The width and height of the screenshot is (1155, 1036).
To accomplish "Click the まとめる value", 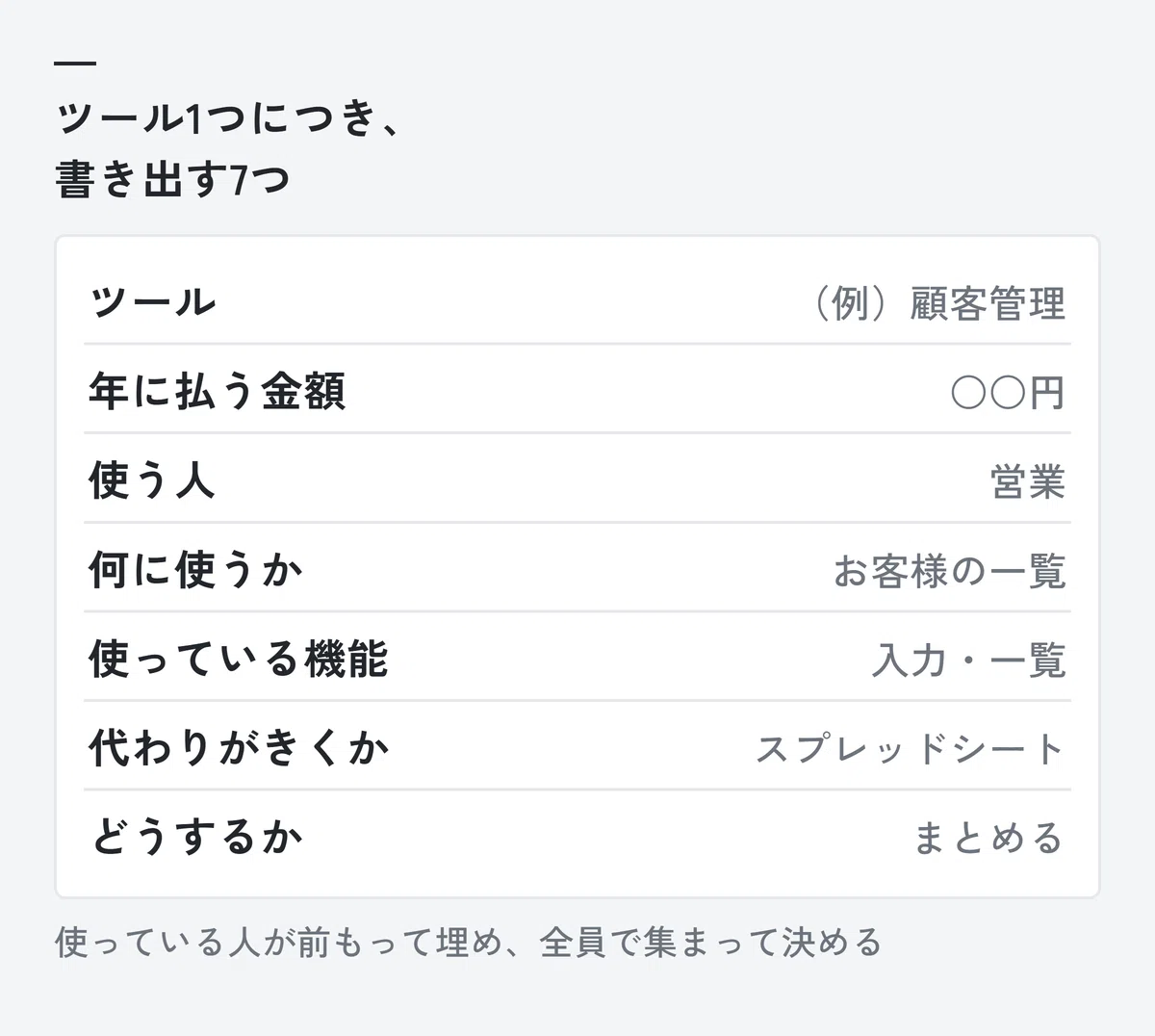I will point(988,839).
